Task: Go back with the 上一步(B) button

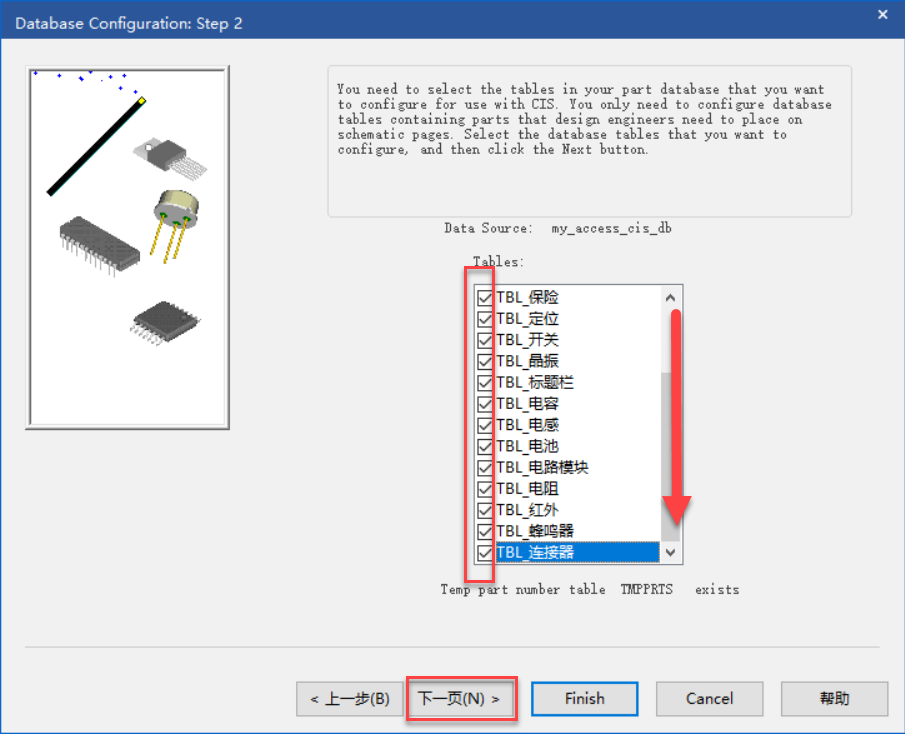Action: (x=350, y=699)
